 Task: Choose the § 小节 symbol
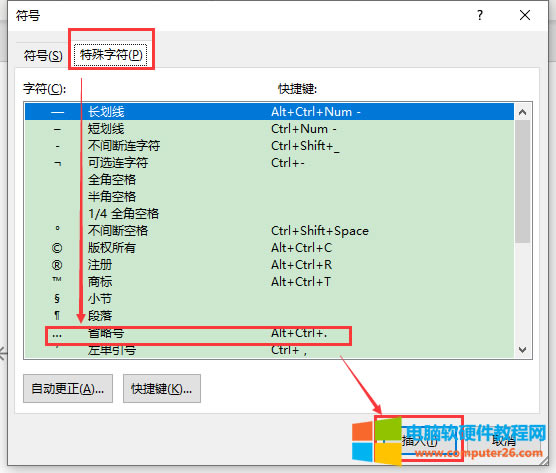(269, 299)
